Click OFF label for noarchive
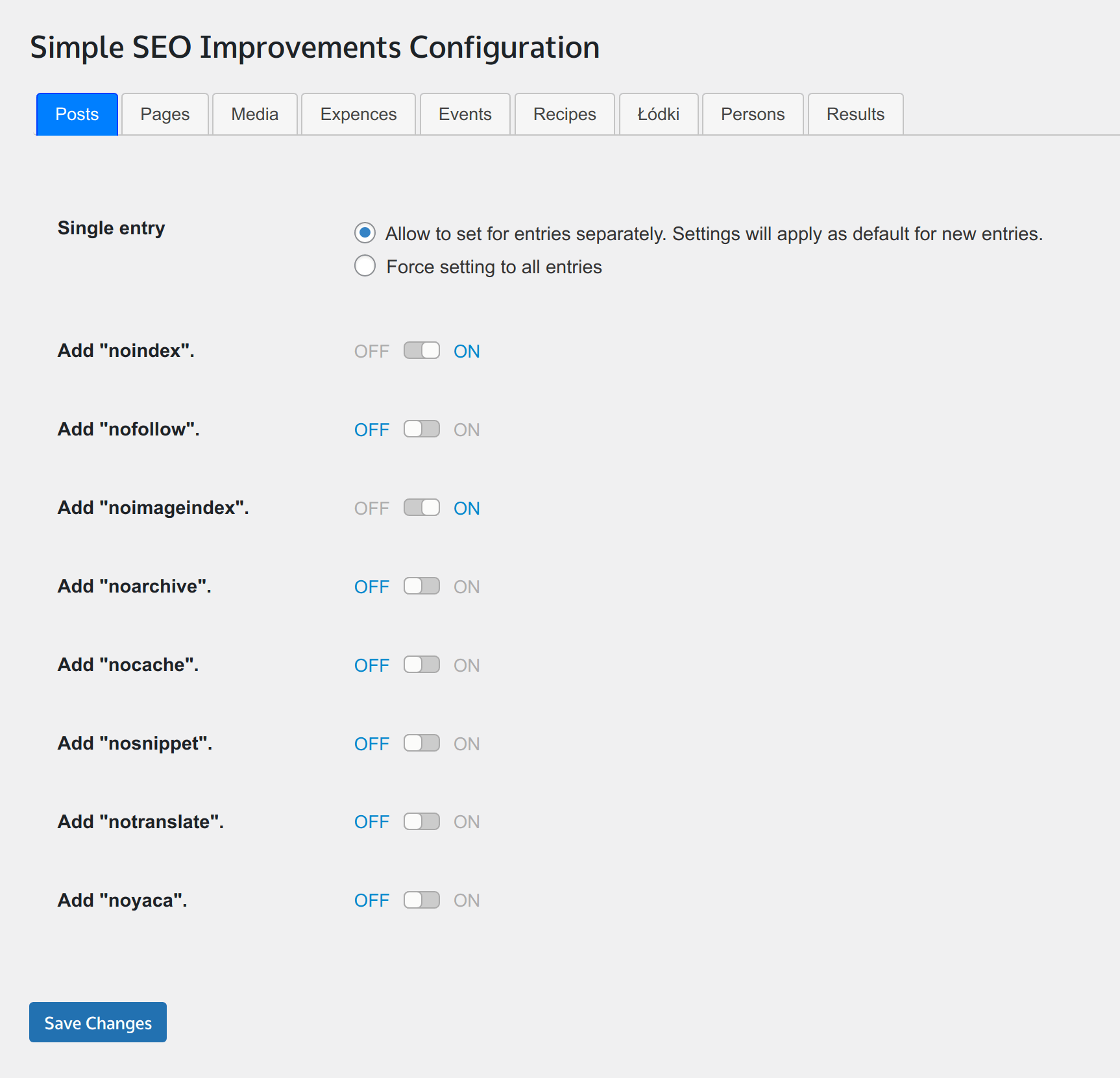Image resolution: width=1120 pixels, height=1078 pixels. [x=372, y=587]
